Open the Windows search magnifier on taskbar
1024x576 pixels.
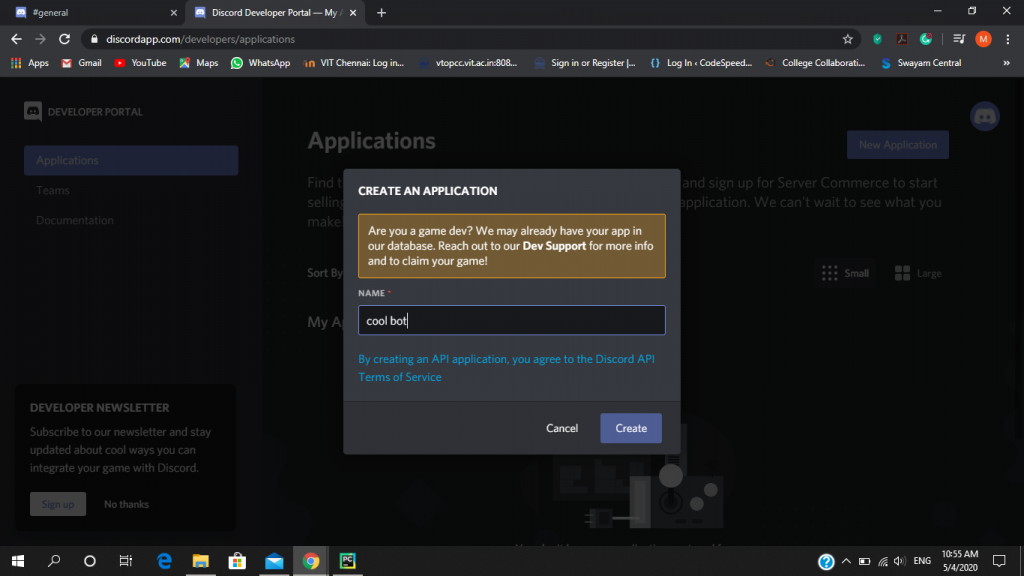tap(54, 561)
